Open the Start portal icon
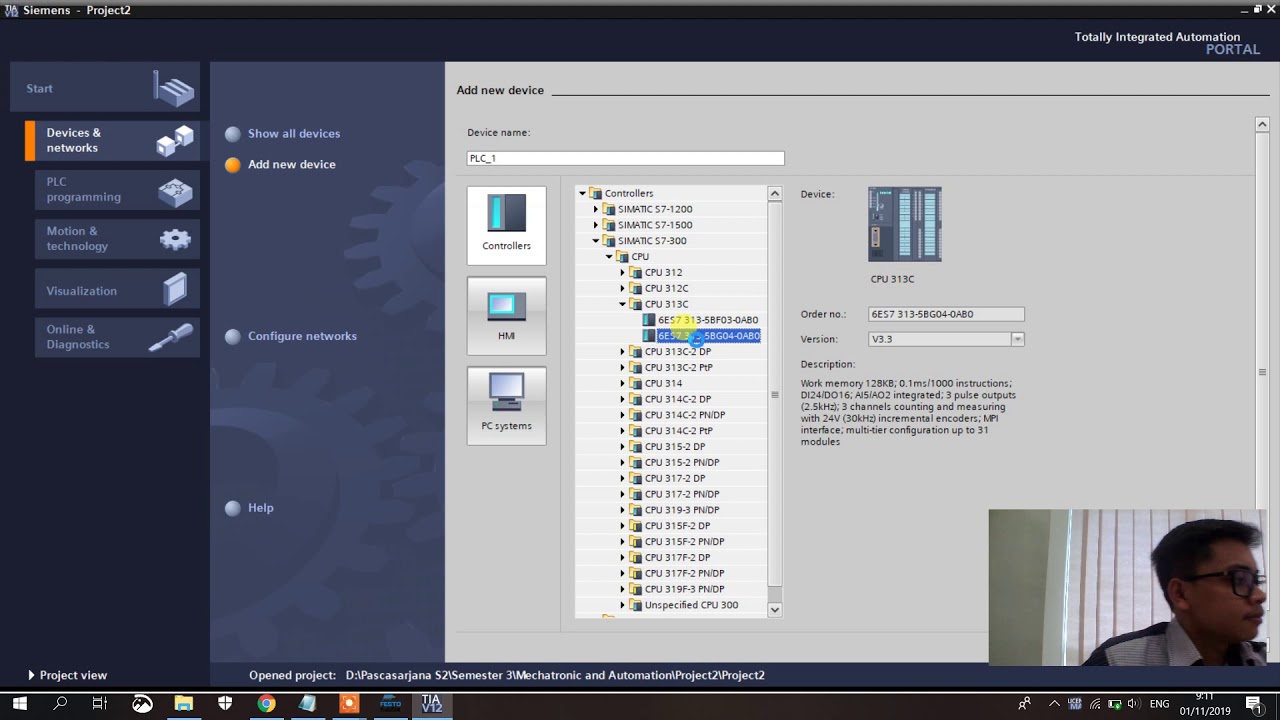 175,89
